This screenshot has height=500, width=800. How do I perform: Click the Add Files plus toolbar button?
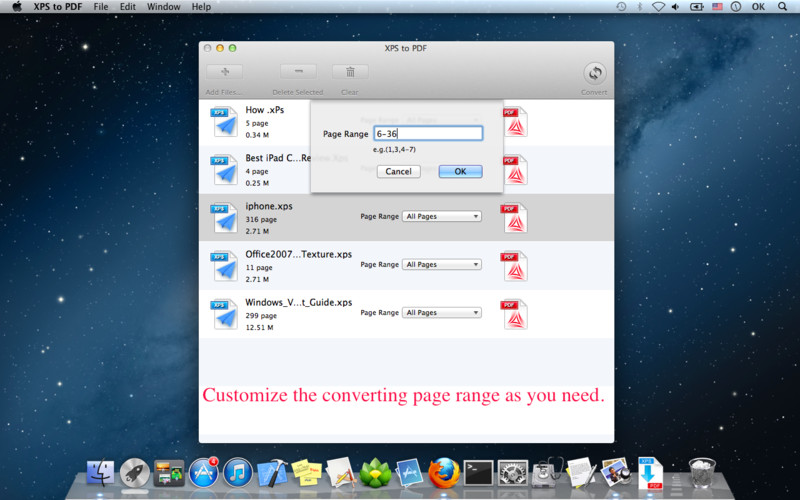pos(224,72)
